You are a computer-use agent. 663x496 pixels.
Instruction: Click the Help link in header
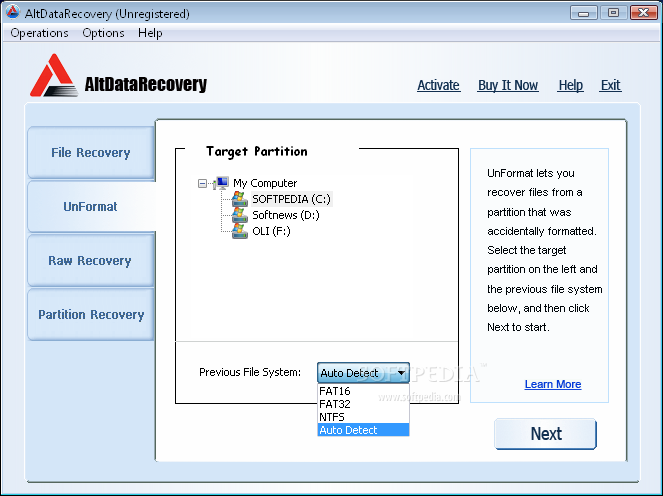point(570,85)
